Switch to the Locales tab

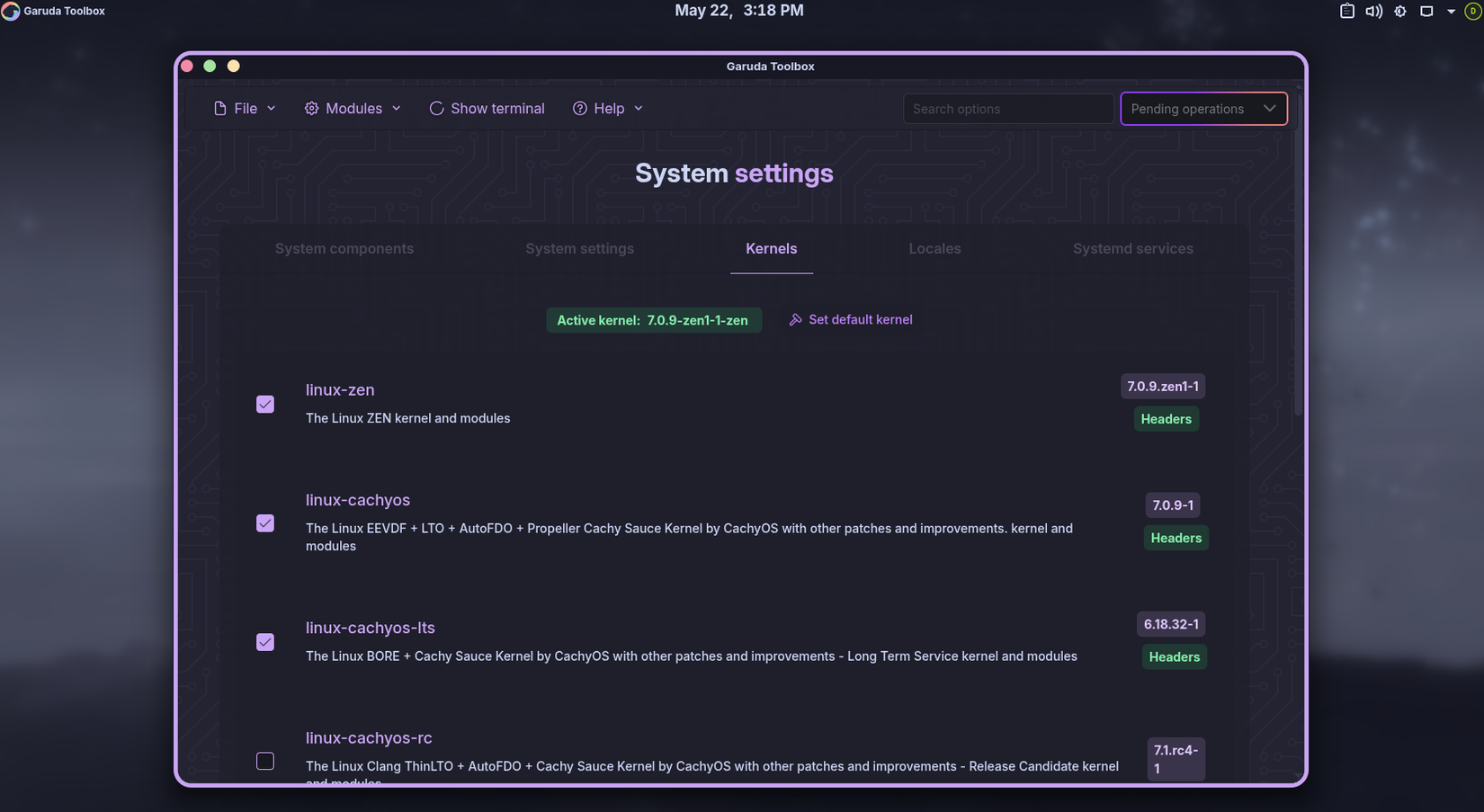[934, 249]
